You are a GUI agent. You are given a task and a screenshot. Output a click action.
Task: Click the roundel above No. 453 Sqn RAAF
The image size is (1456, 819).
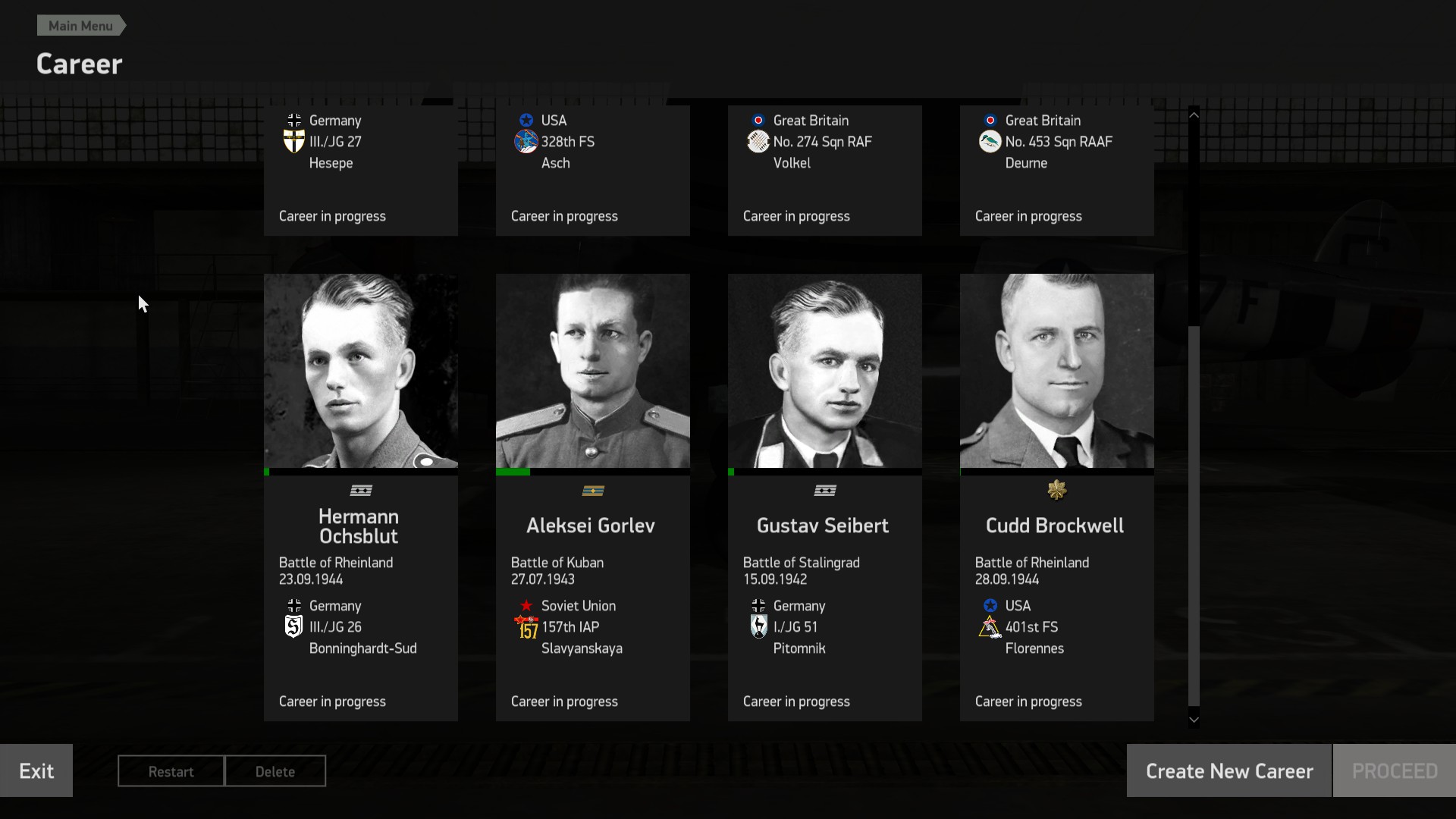[990, 121]
